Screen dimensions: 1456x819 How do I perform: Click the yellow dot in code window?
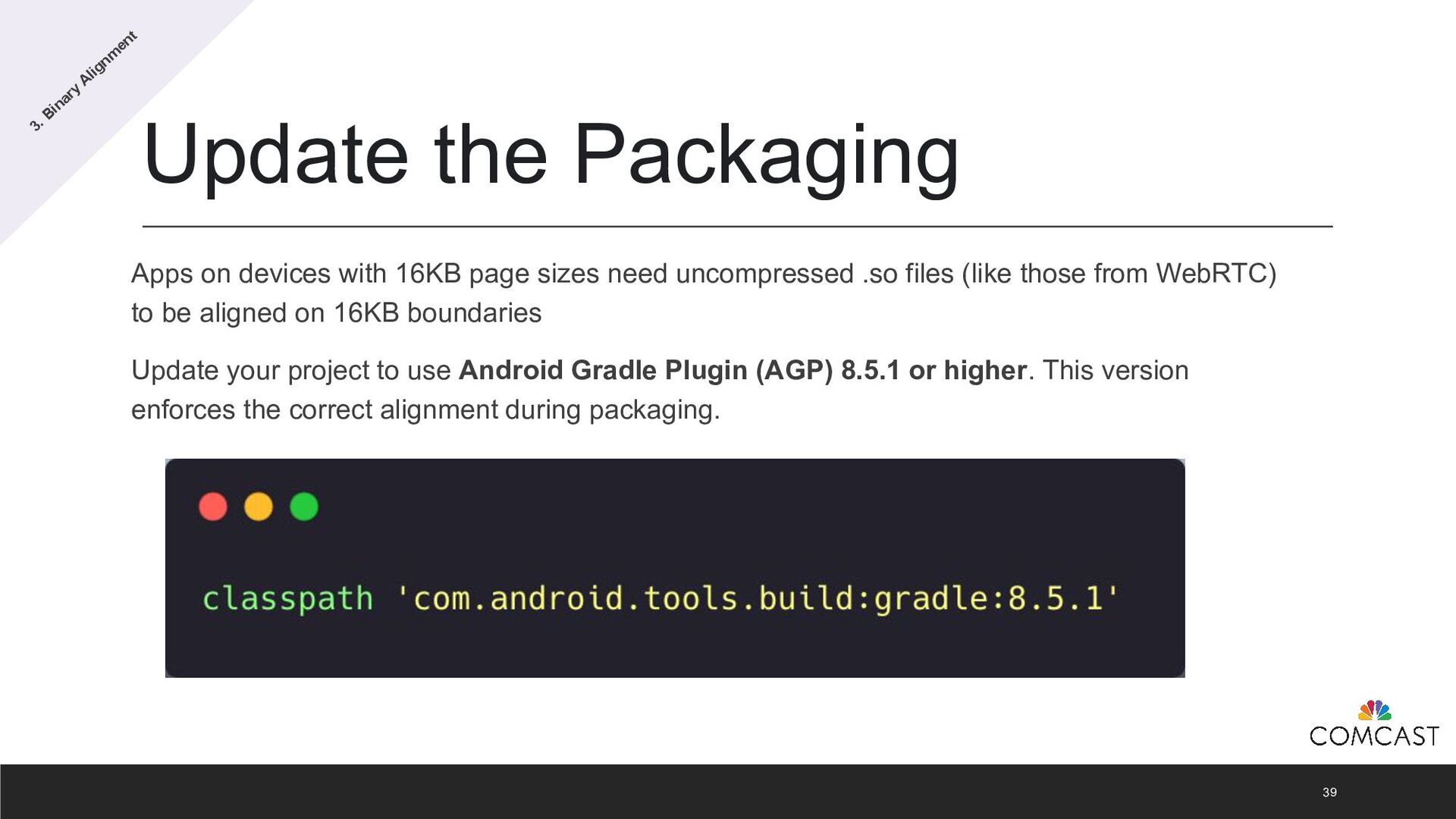(259, 507)
